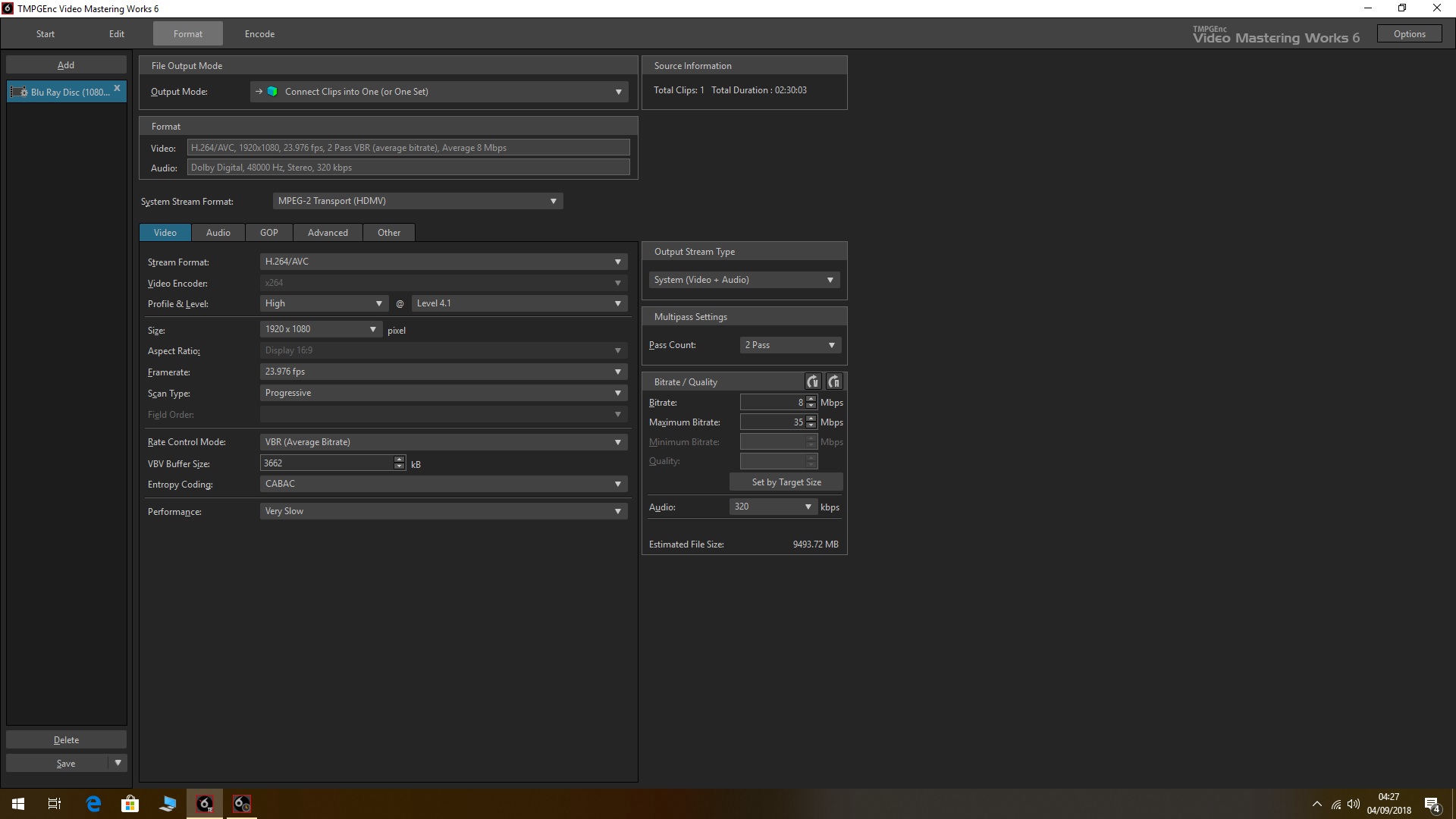Open the Action Center notification icon
This screenshot has height=819, width=1456.
coord(1432,805)
